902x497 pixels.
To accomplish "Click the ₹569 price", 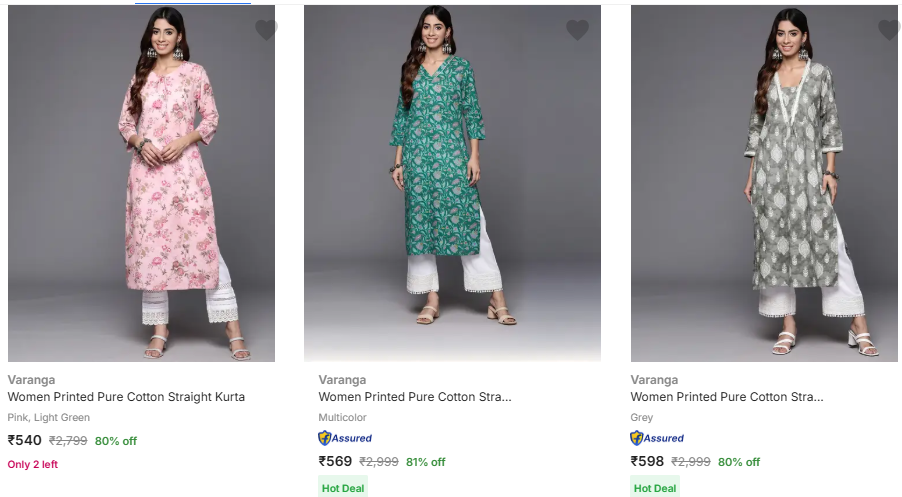I will point(336,462).
